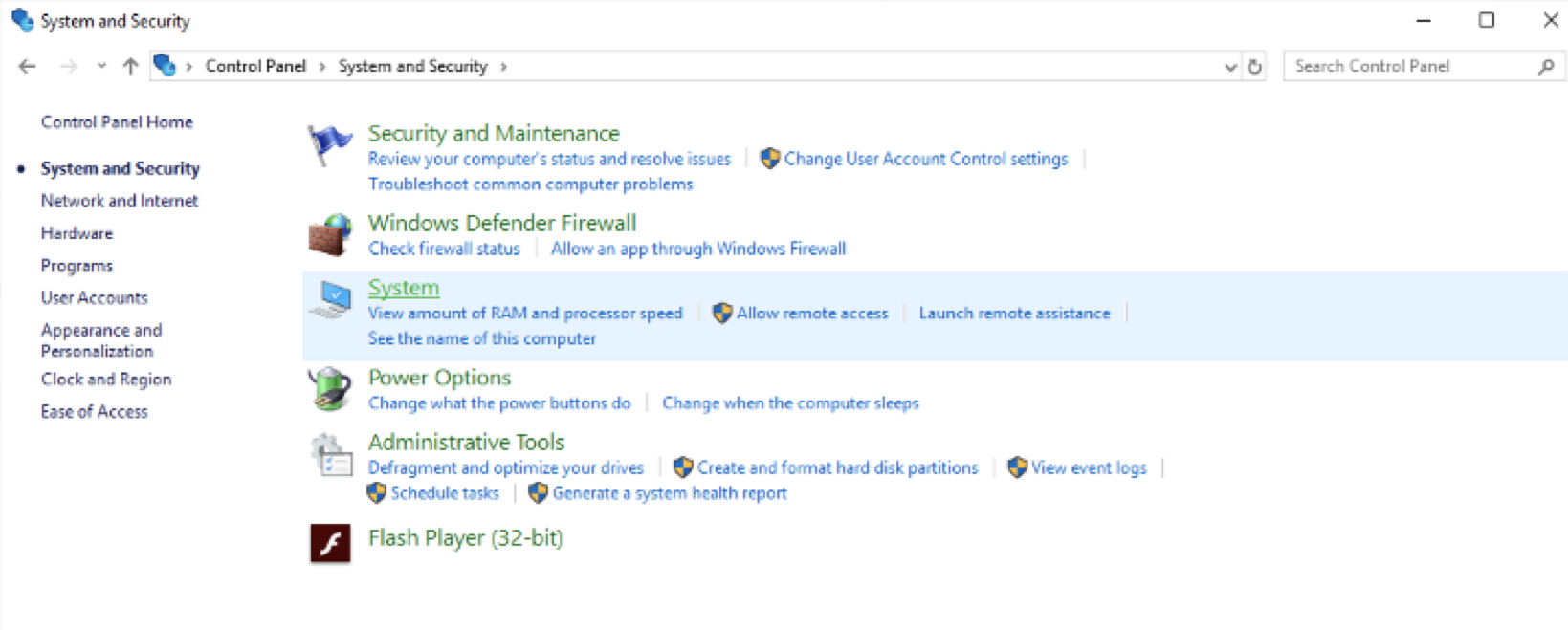This screenshot has height=630, width=1568.
Task: Open Power Options heading
Action: [439, 378]
